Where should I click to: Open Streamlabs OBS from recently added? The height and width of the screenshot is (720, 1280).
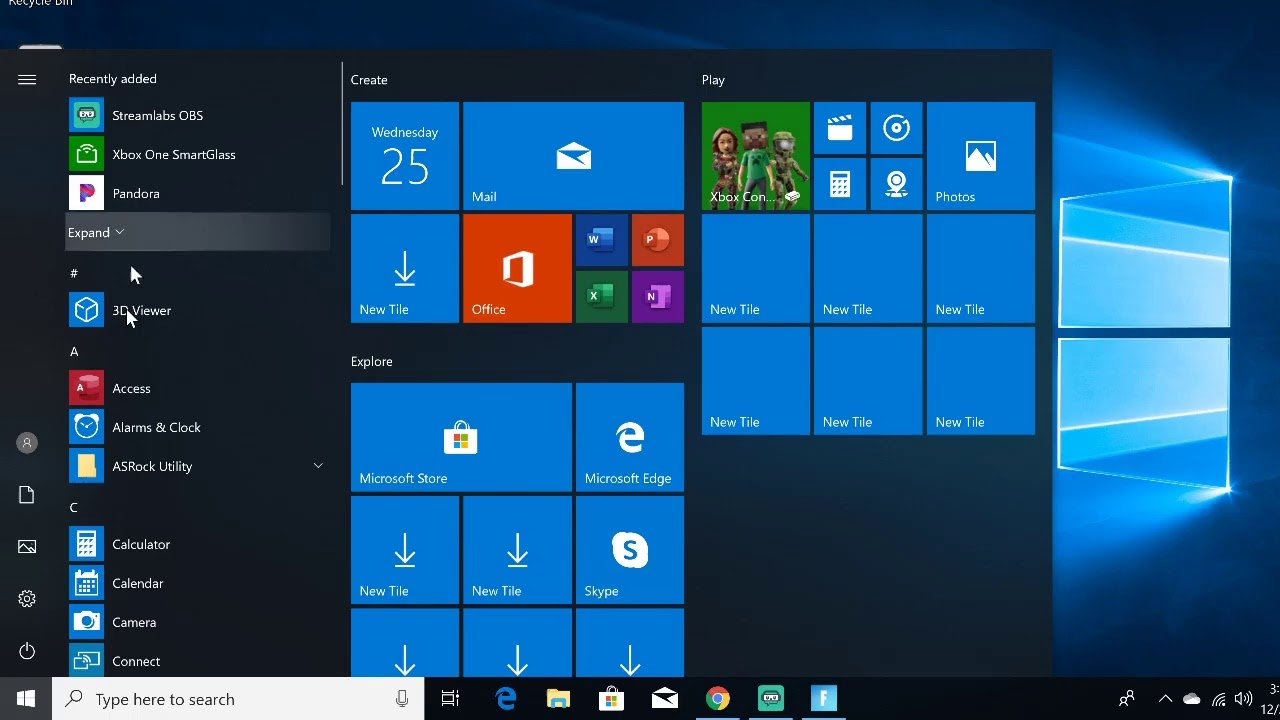pyautogui.click(x=198, y=115)
